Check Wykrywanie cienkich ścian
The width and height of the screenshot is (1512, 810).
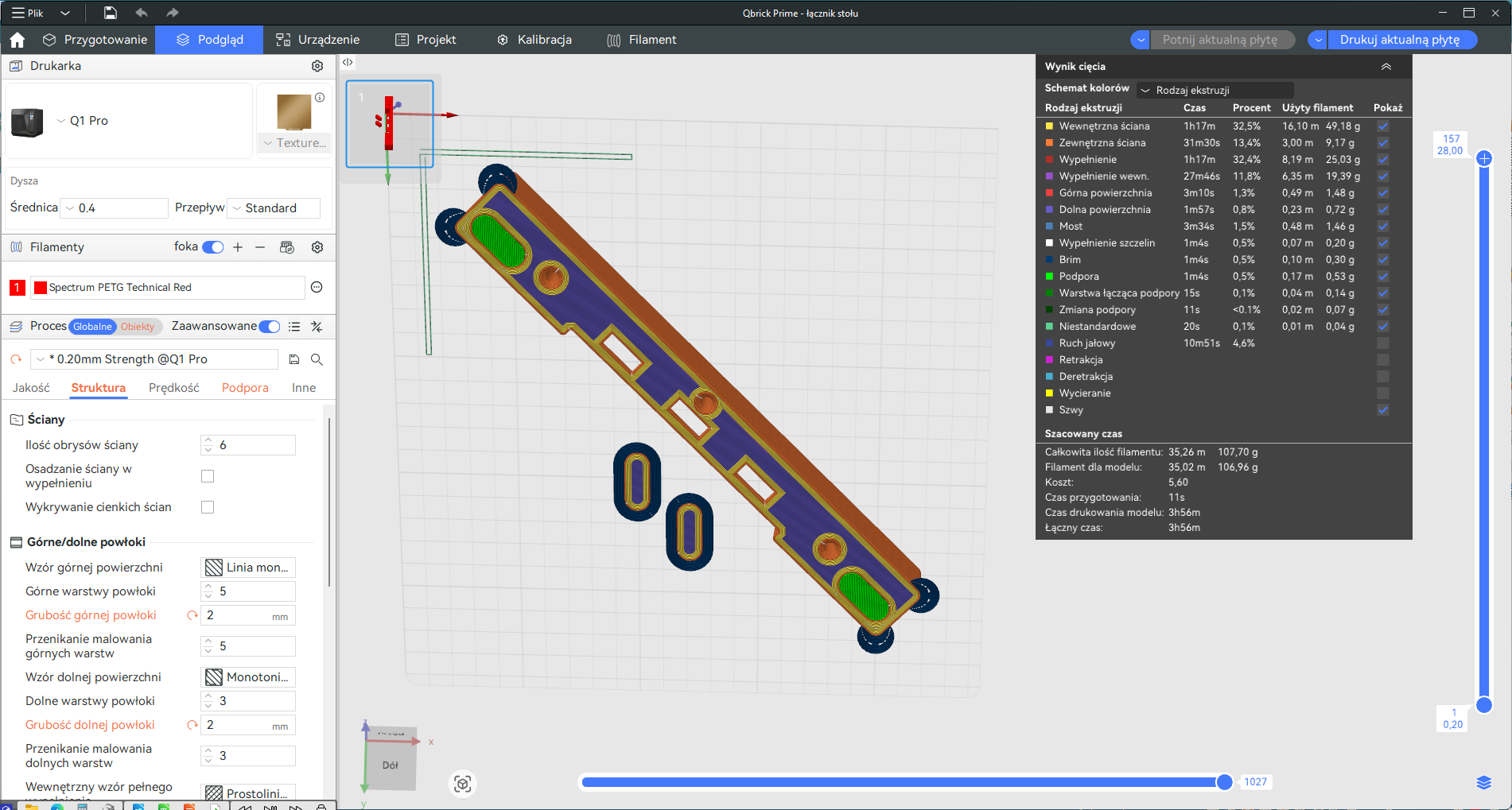pyautogui.click(x=208, y=507)
